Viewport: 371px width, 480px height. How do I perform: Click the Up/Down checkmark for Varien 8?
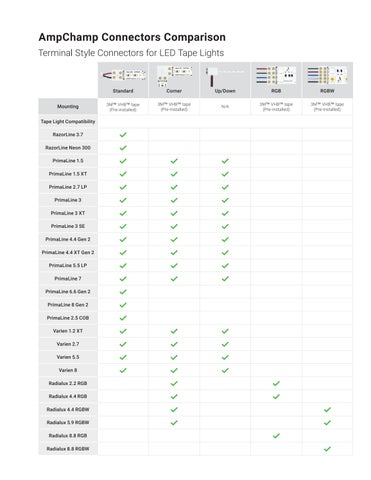[225, 370]
